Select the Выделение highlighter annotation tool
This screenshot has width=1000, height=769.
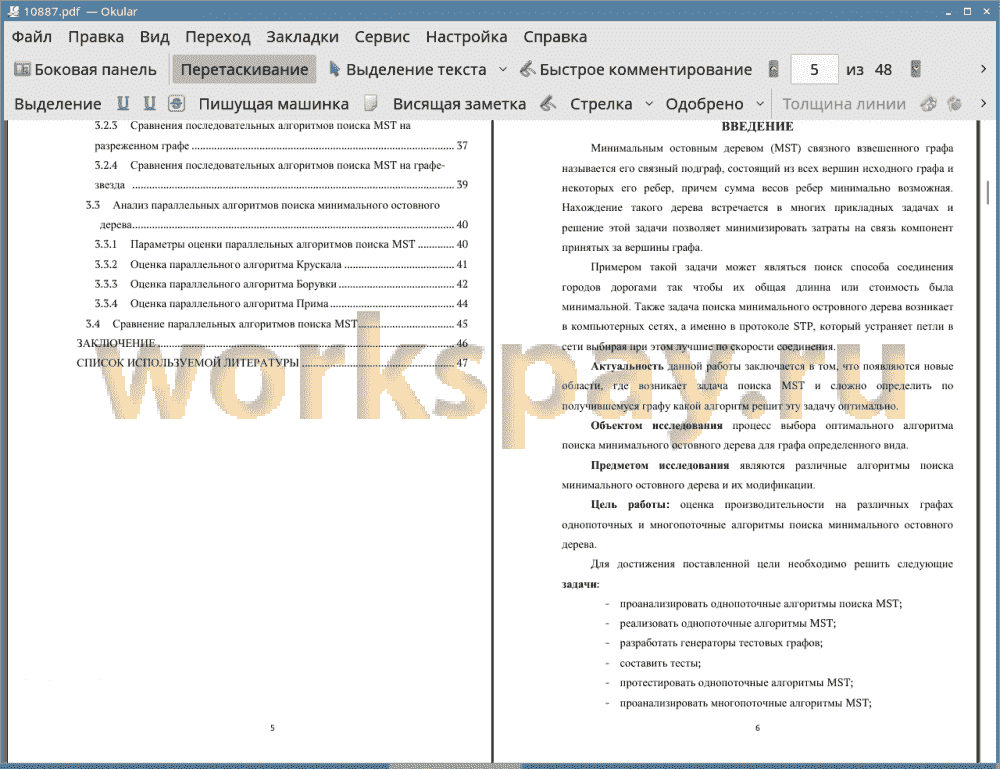coord(57,104)
